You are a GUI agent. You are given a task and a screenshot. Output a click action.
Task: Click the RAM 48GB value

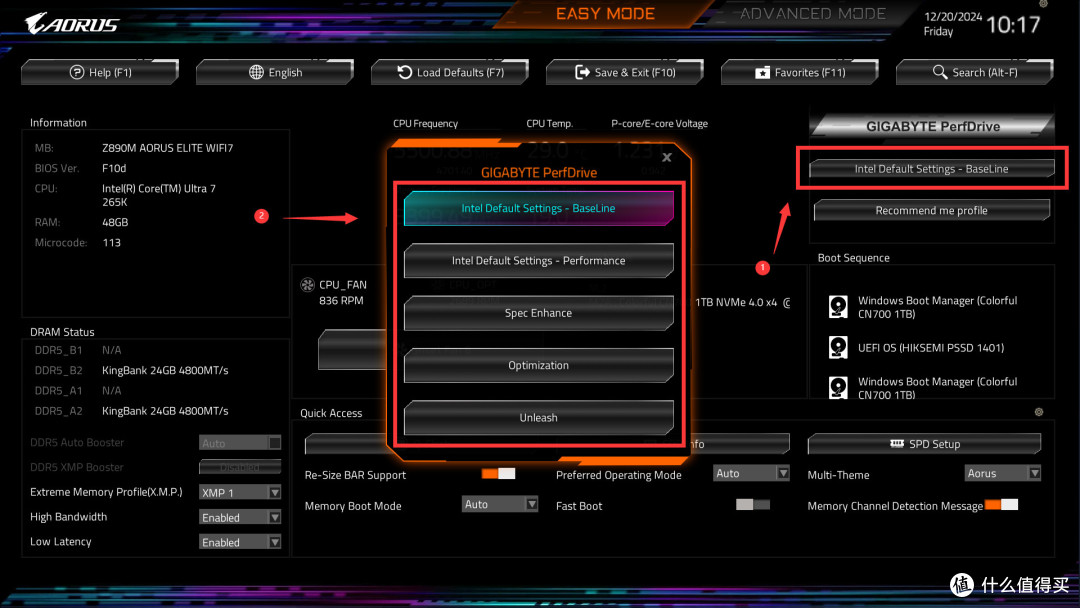pos(115,222)
